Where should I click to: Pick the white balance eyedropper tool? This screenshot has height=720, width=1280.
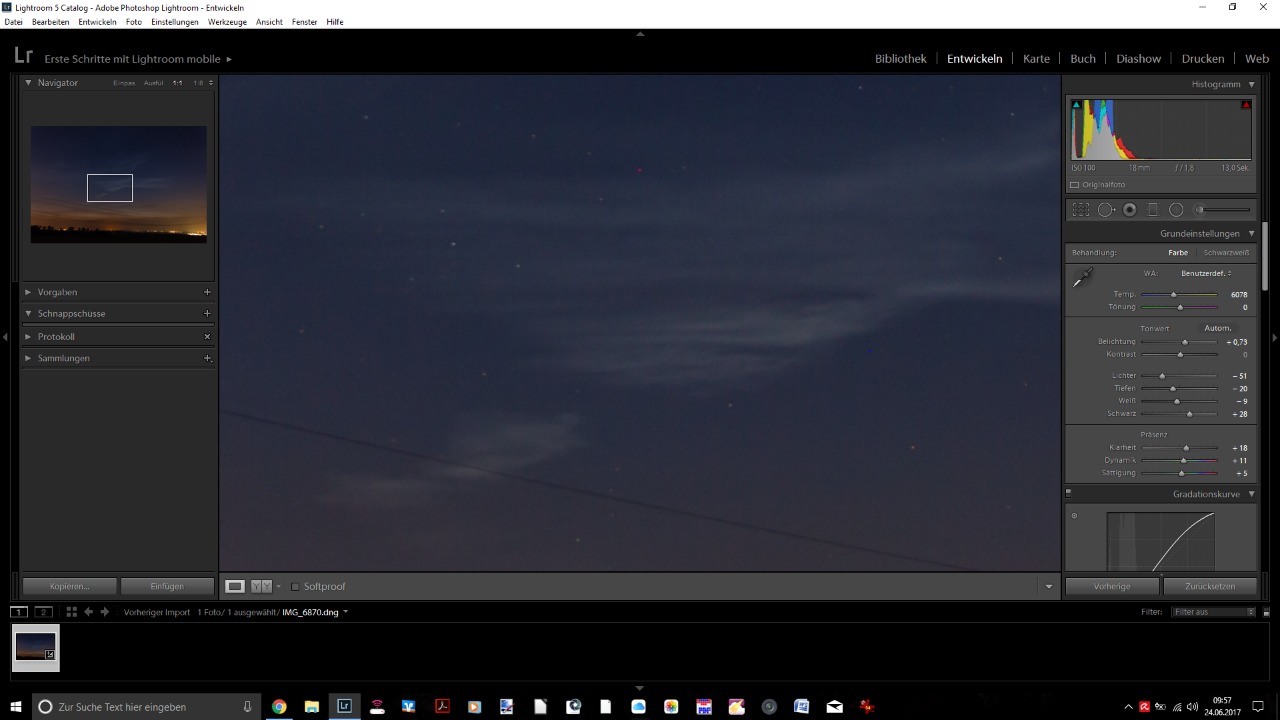click(x=1083, y=278)
